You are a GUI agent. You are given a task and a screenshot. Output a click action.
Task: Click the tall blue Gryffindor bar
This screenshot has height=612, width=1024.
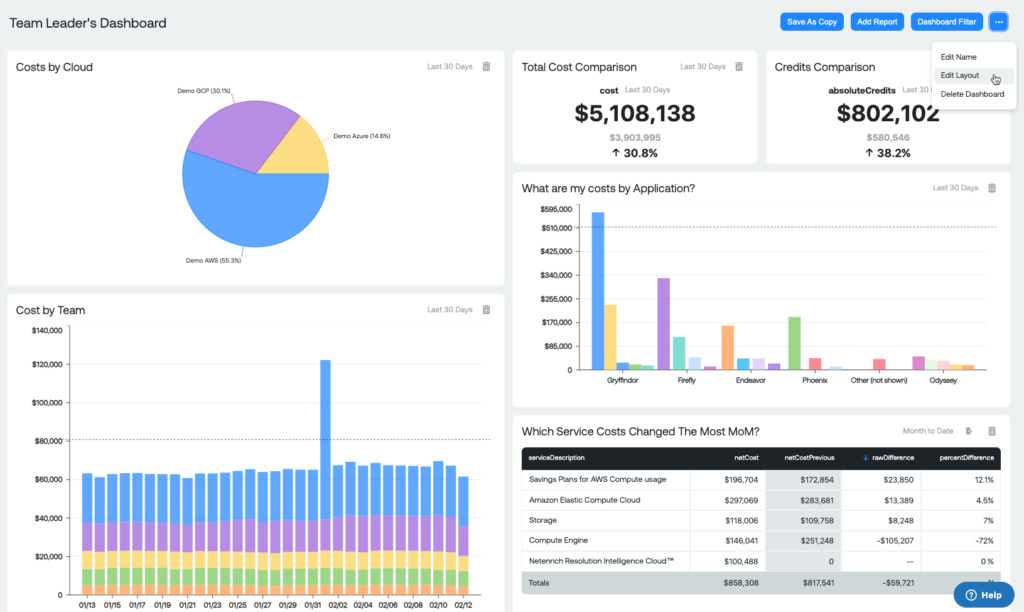click(x=598, y=291)
